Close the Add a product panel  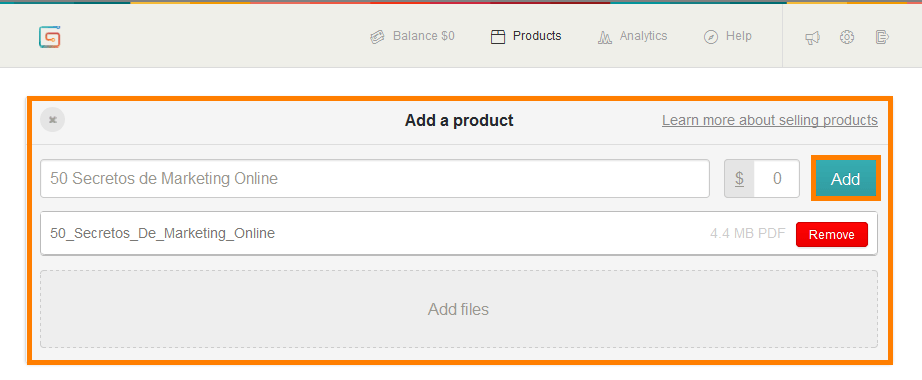pyautogui.click(x=52, y=119)
